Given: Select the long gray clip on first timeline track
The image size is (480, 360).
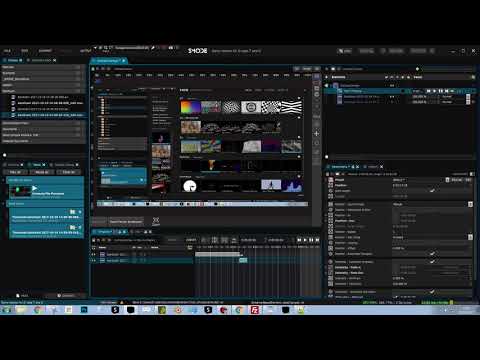Looking at the screenshot, I should (x=218, y=254).
